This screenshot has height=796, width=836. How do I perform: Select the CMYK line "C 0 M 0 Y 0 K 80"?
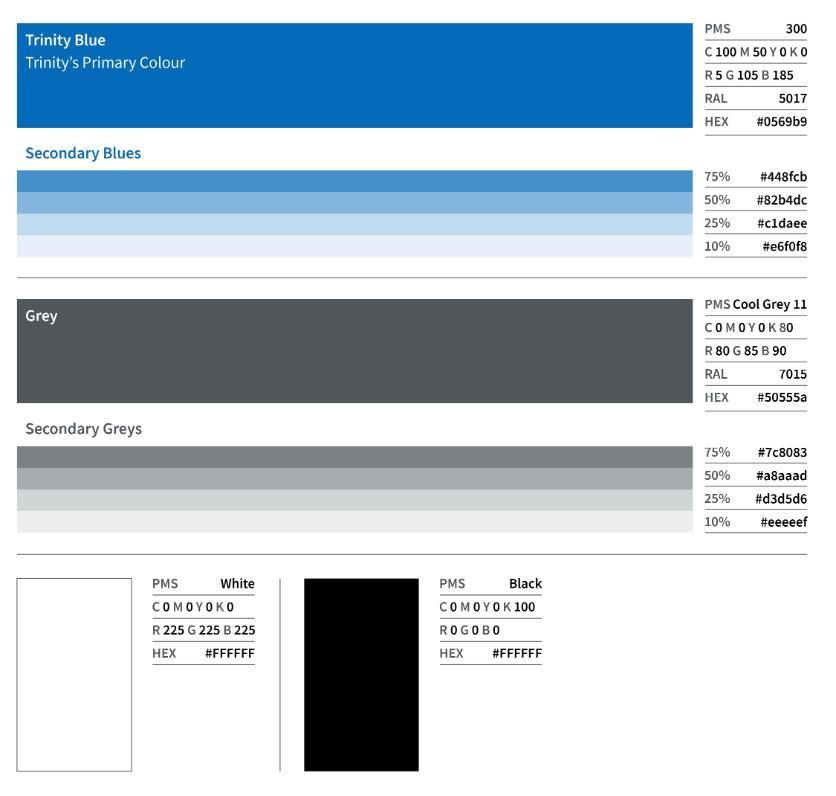pyautogui.click(x=749, y=327)
